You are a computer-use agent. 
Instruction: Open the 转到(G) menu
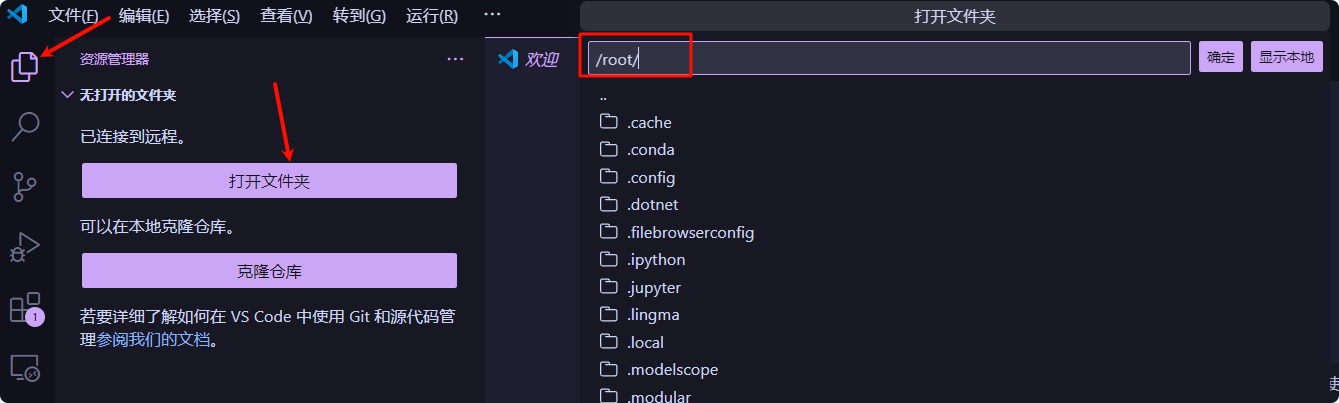[359, 16]
